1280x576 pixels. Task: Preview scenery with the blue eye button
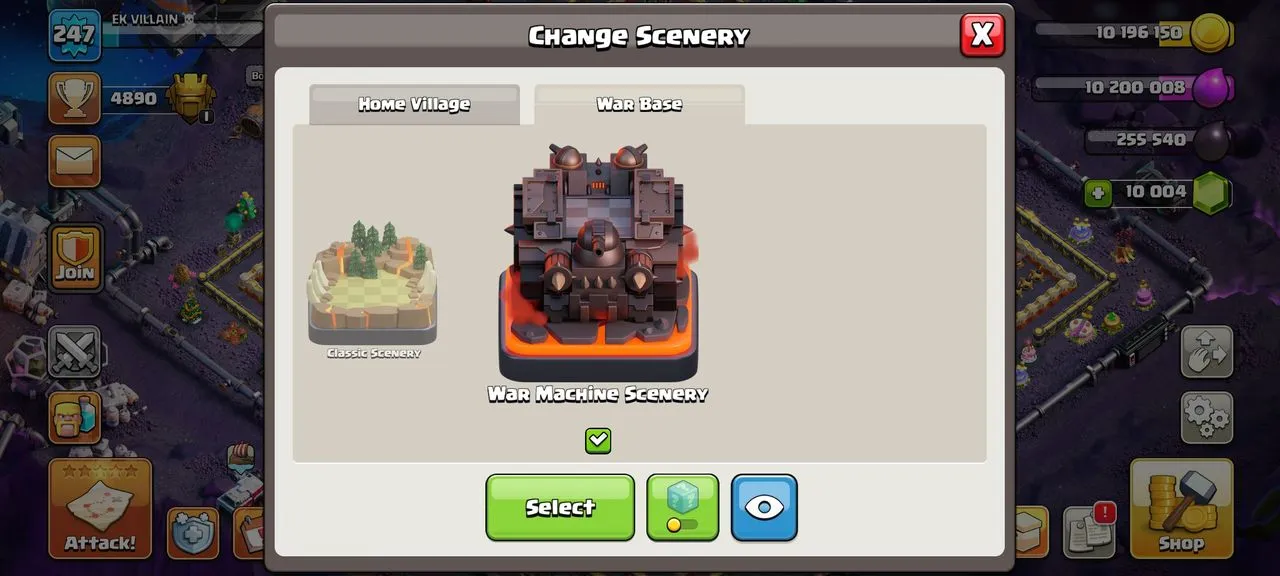[x=764, y=507]
